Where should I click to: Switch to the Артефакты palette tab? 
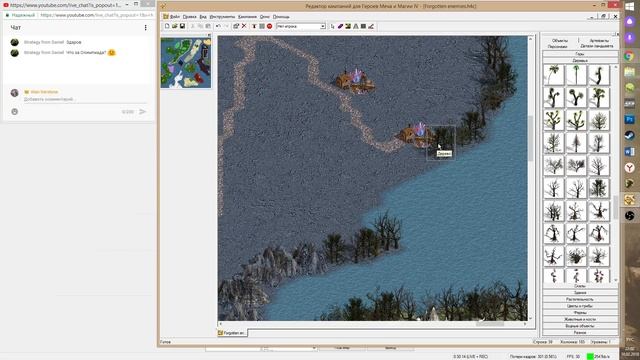(599, 40)
